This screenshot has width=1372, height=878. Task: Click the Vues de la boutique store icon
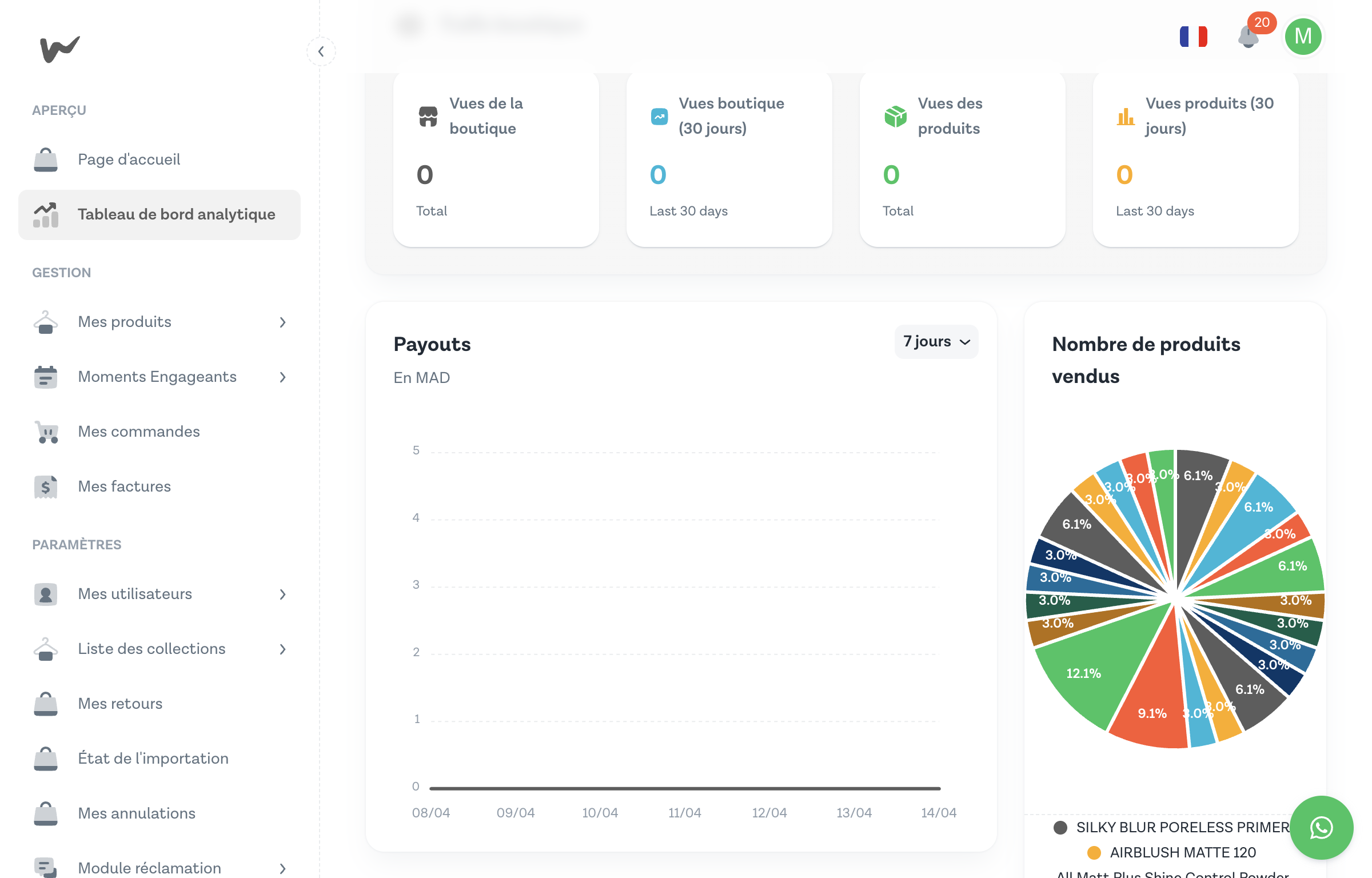click(x=428, y=116)
